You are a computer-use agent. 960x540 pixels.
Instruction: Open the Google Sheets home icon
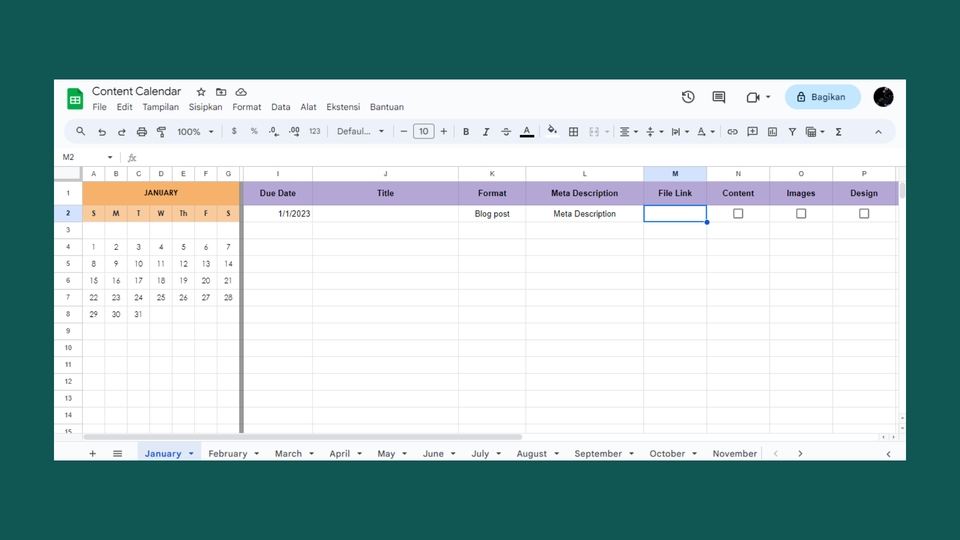pyautogui.click(x=75, y=99)
